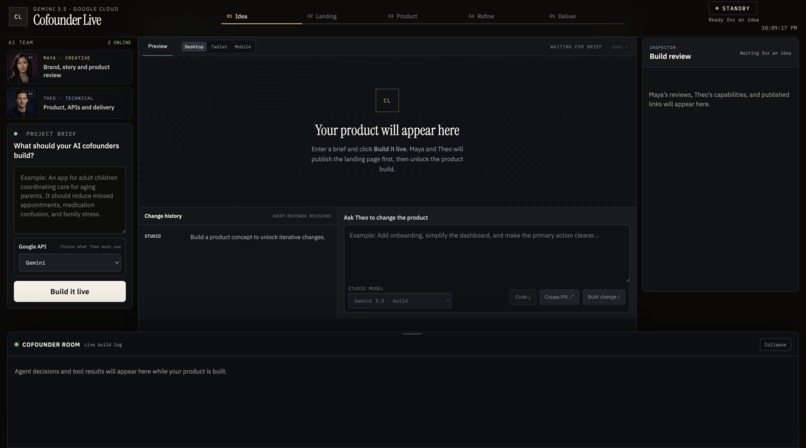Click the panel resize handle above Cofounder Room
The width and height of the screenshot is (806, 448).
[412, 334]
